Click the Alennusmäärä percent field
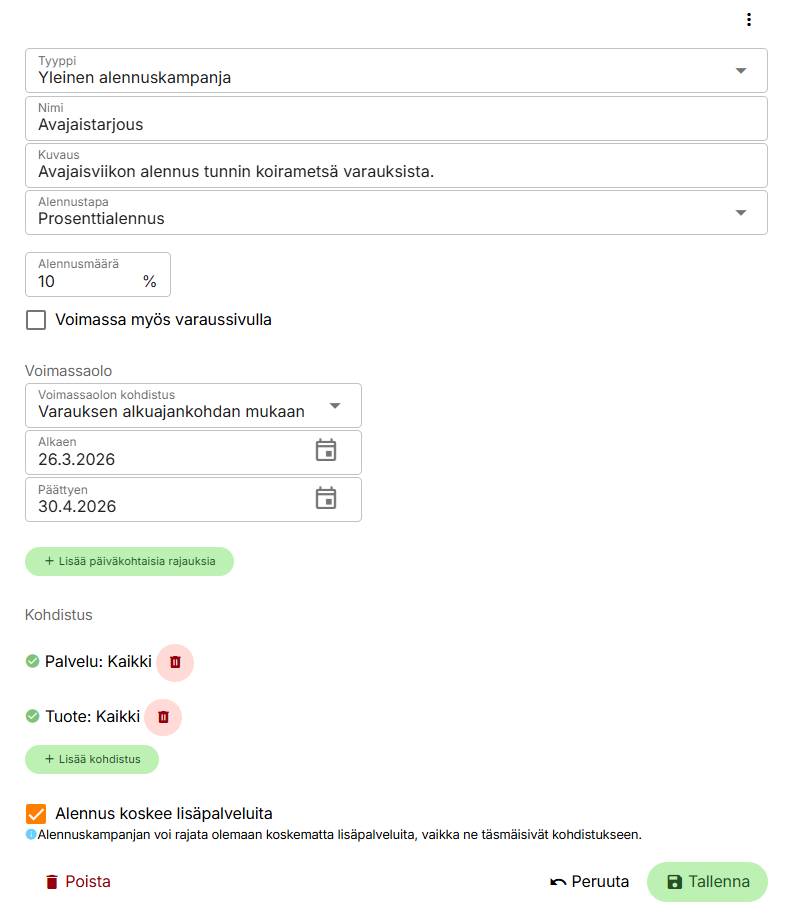 [85, 281]
